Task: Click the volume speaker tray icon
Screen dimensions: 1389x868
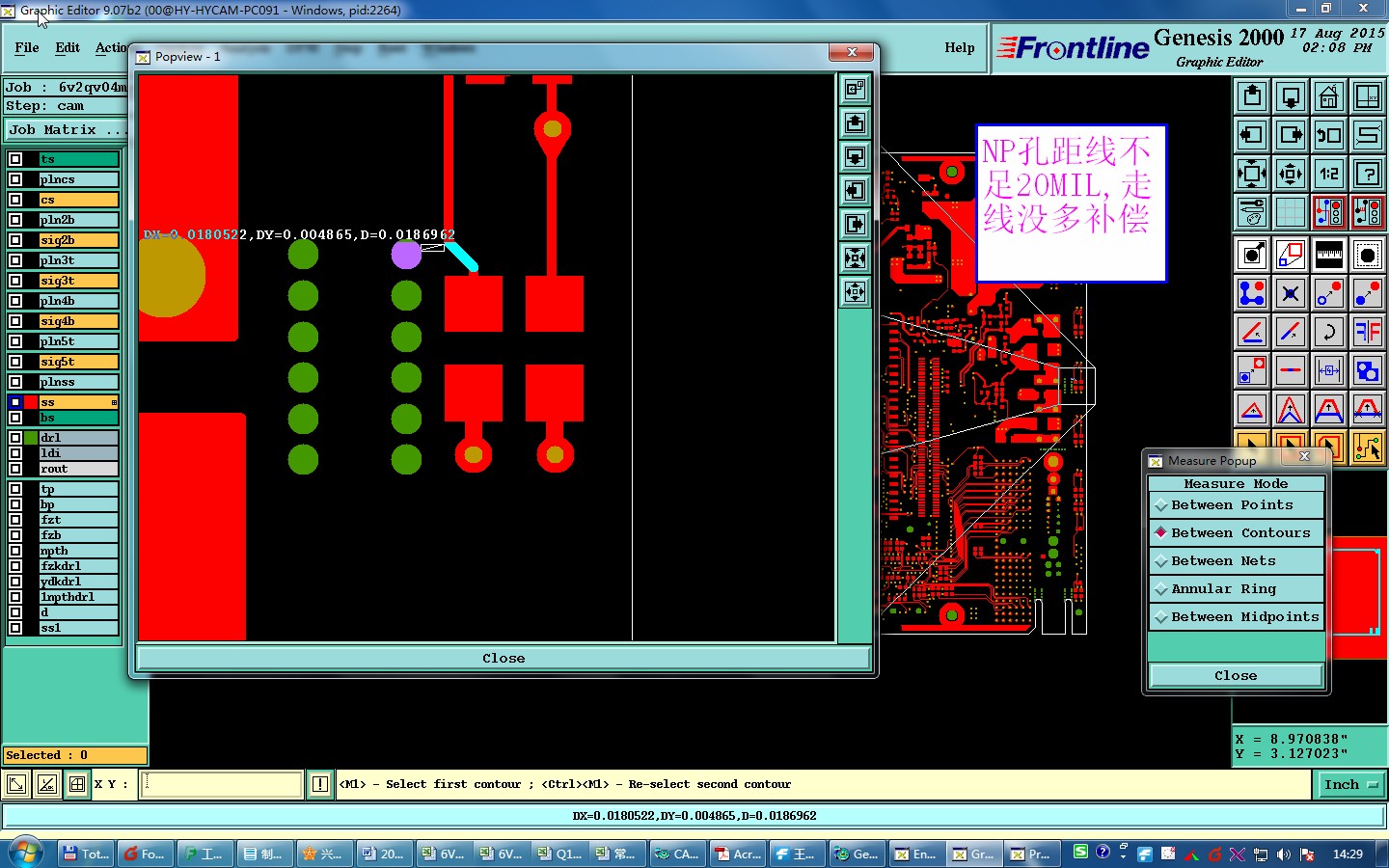Action: pos(1284,854)
